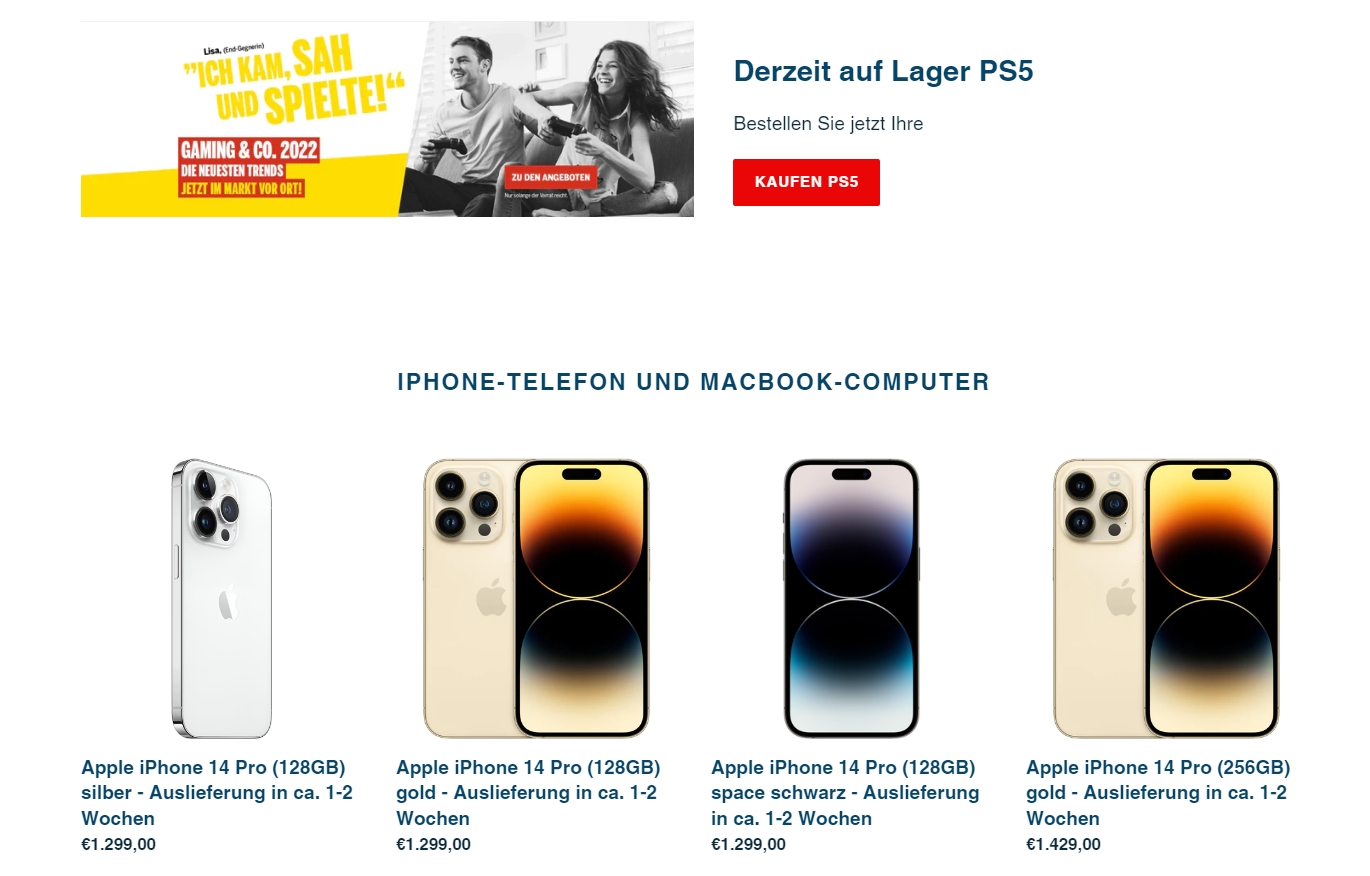Click the IPHONE-TELEFON UND MACBOOK-COMPUTER heading
The width and height of the screenshot is (1370, 876).
[x=693, y=382]
